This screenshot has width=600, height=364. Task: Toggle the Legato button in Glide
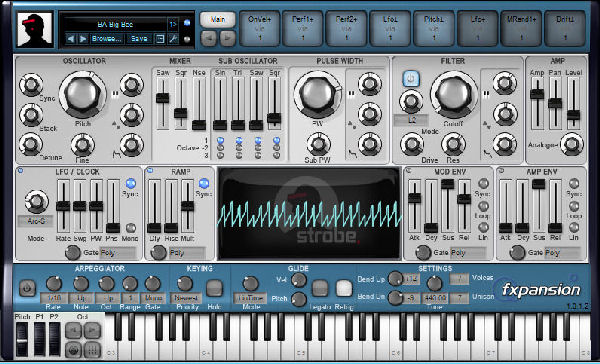320,288
